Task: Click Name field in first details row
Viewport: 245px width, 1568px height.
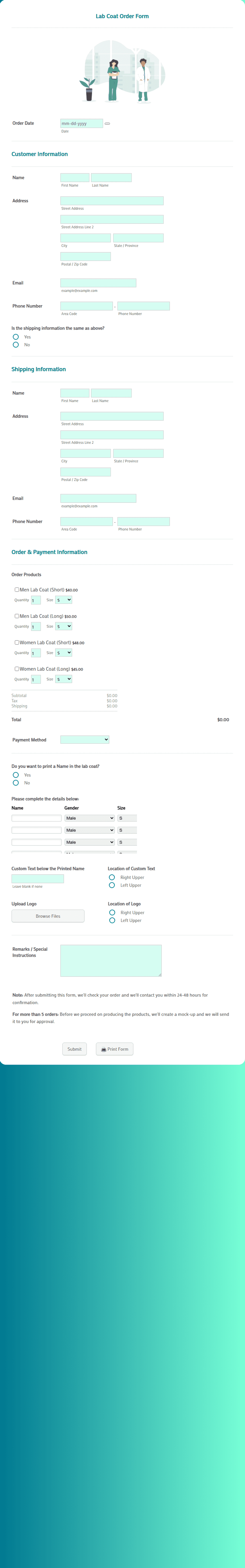Action: pos(36,818)
